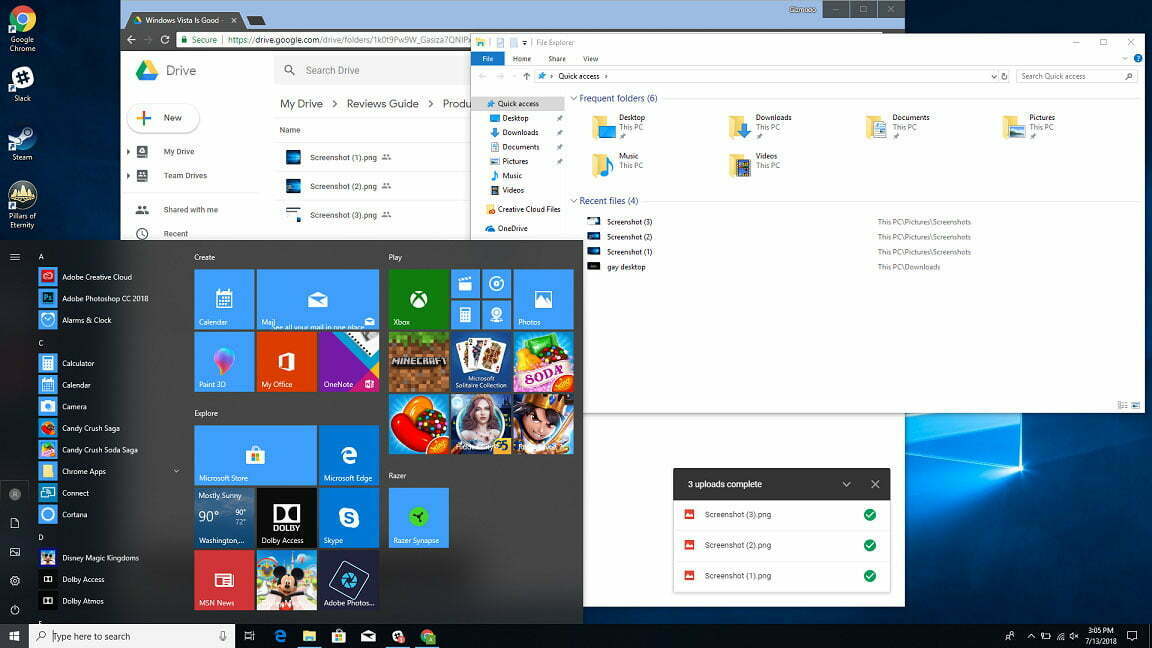Screen dimensions: 1152x648
Task: Click the Search Quick access box
Action: 1076,76
